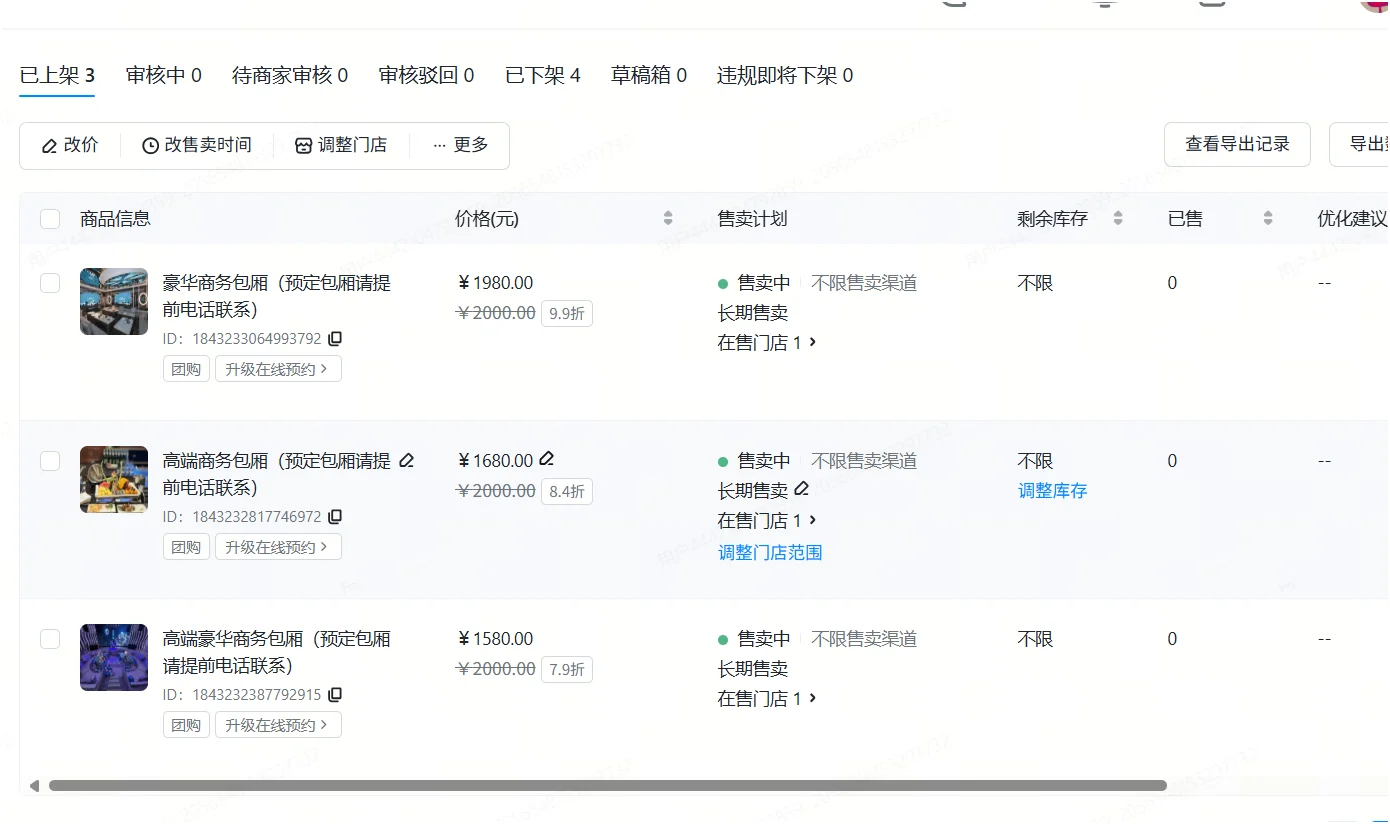Copy ID 1843232387792915 using copy icon
Screen dimensions: 1390x824
pos(335,695)
